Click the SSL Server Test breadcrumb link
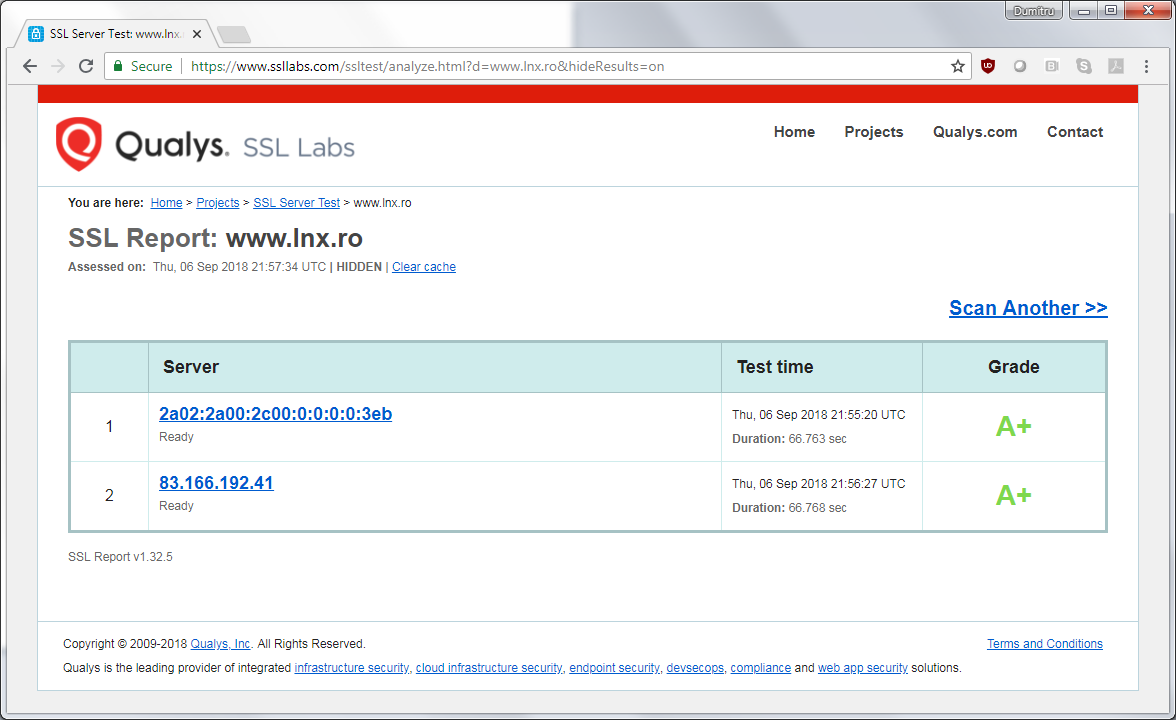This screenshot has height=720, width=1176. [x=296, y=202]
